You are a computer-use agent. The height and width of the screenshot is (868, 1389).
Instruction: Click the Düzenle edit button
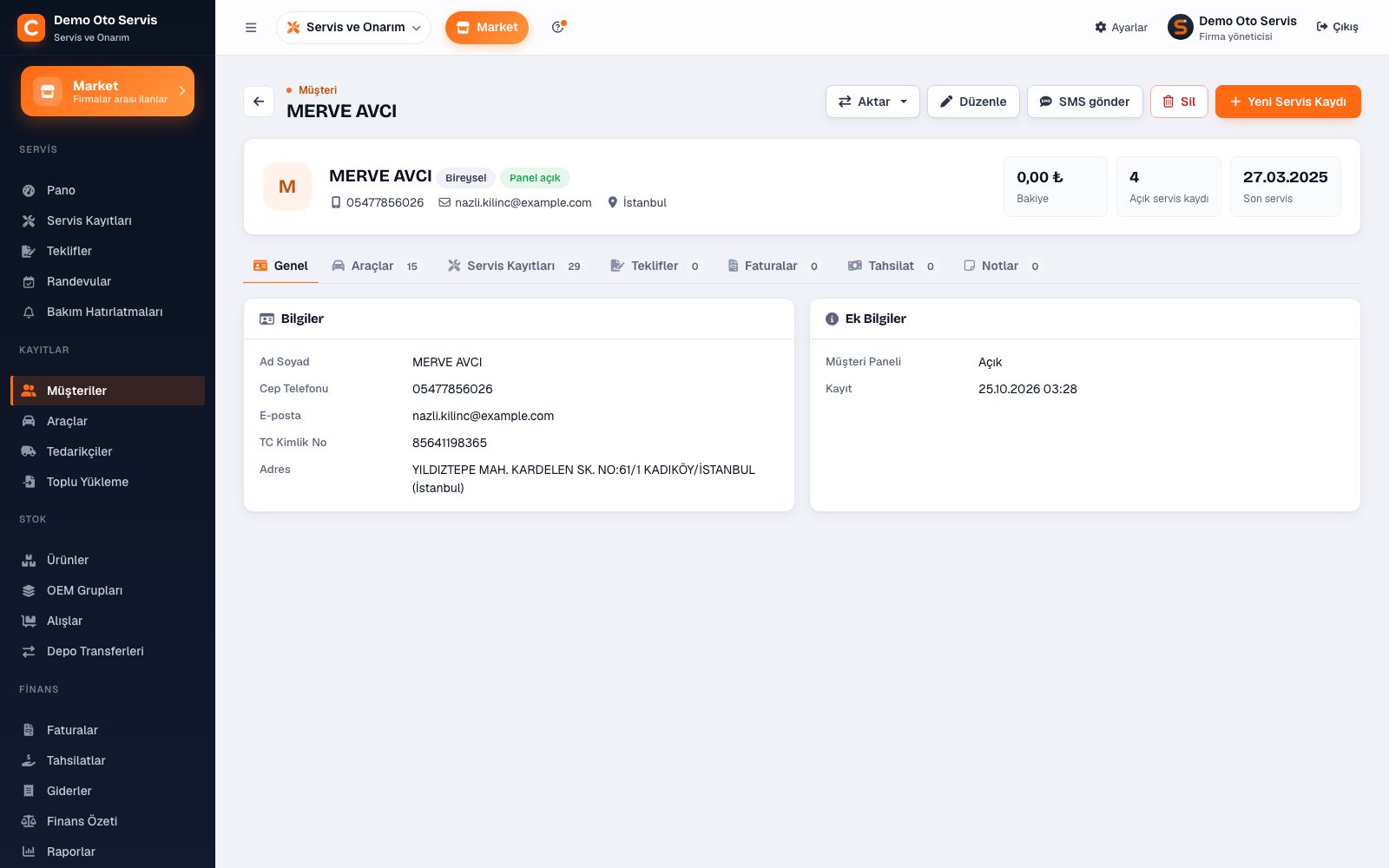973,102
